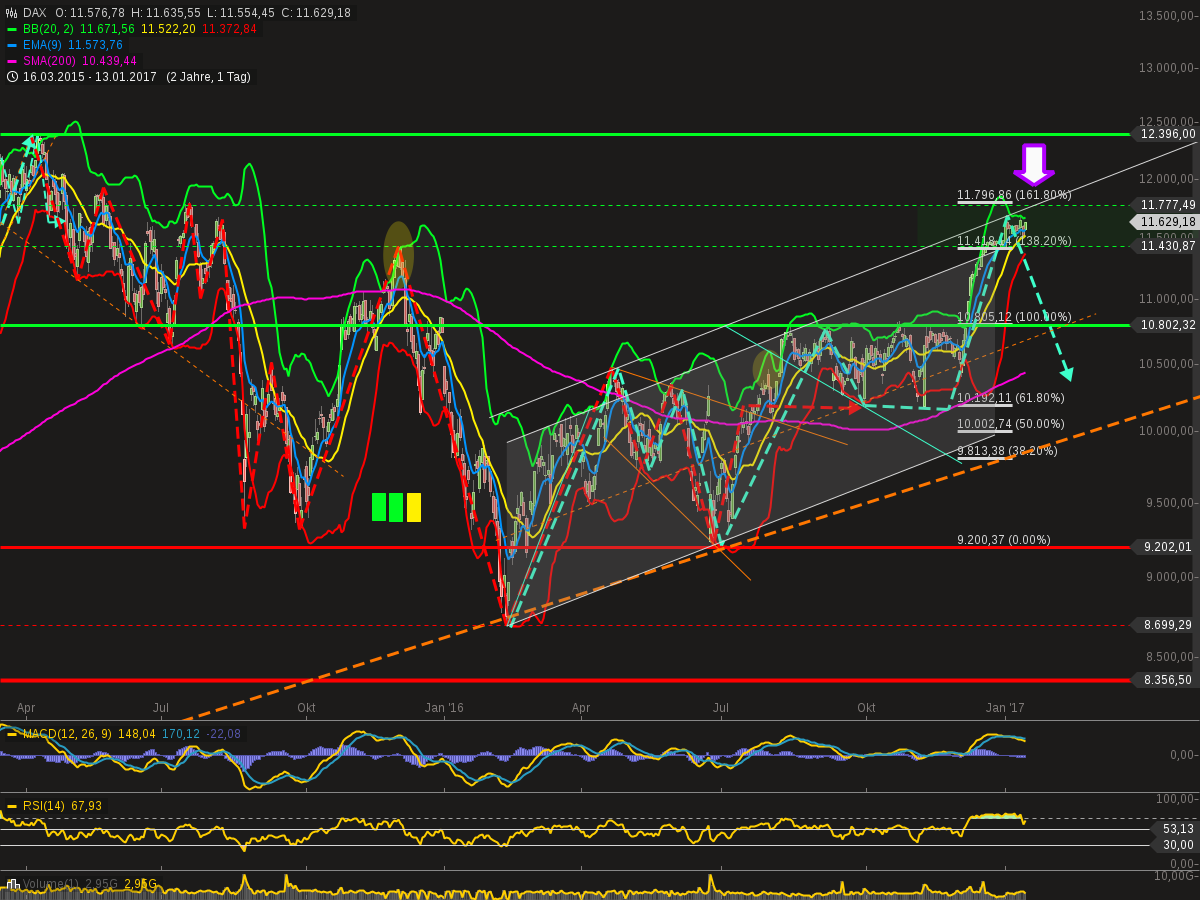1200x900 pixels.
Task: Click the RSI(14) 67,93 label
Action: point(62,806)
